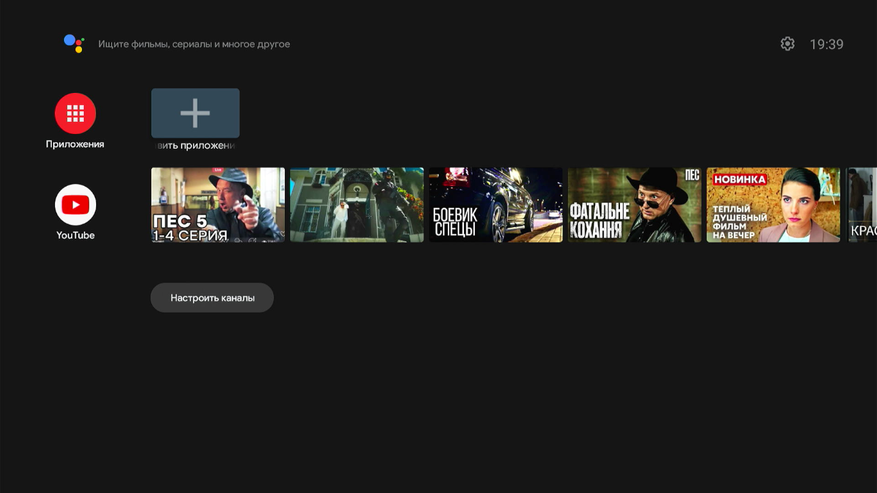
Task: Launch the YouTube channel icon
Action: pyautogui.click(x=76, y=205)
